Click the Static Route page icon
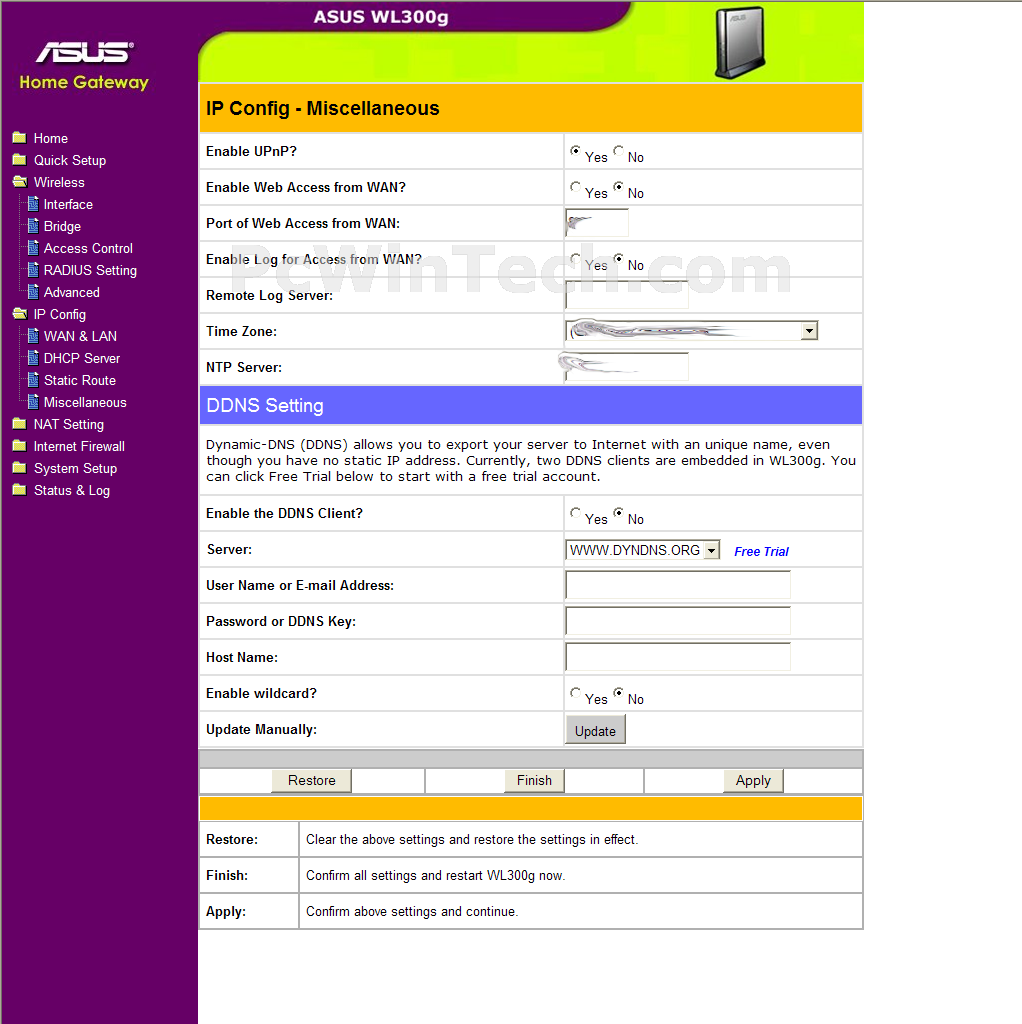Viewport: 1022px width, 1024px height. pos(33,380)
